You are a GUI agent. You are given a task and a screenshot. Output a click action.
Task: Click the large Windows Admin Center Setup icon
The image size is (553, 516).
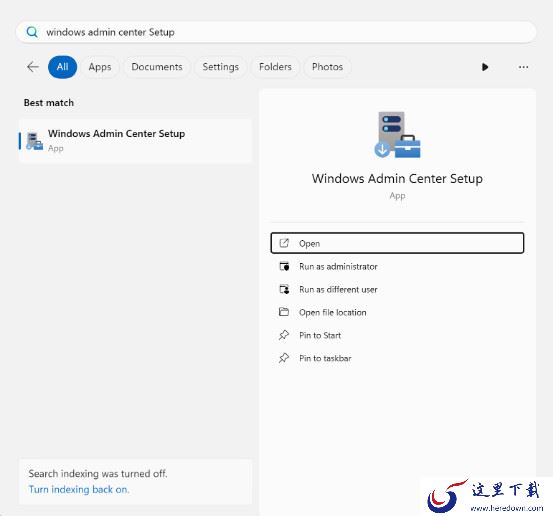pyautogui.click(x=397, y=135)
